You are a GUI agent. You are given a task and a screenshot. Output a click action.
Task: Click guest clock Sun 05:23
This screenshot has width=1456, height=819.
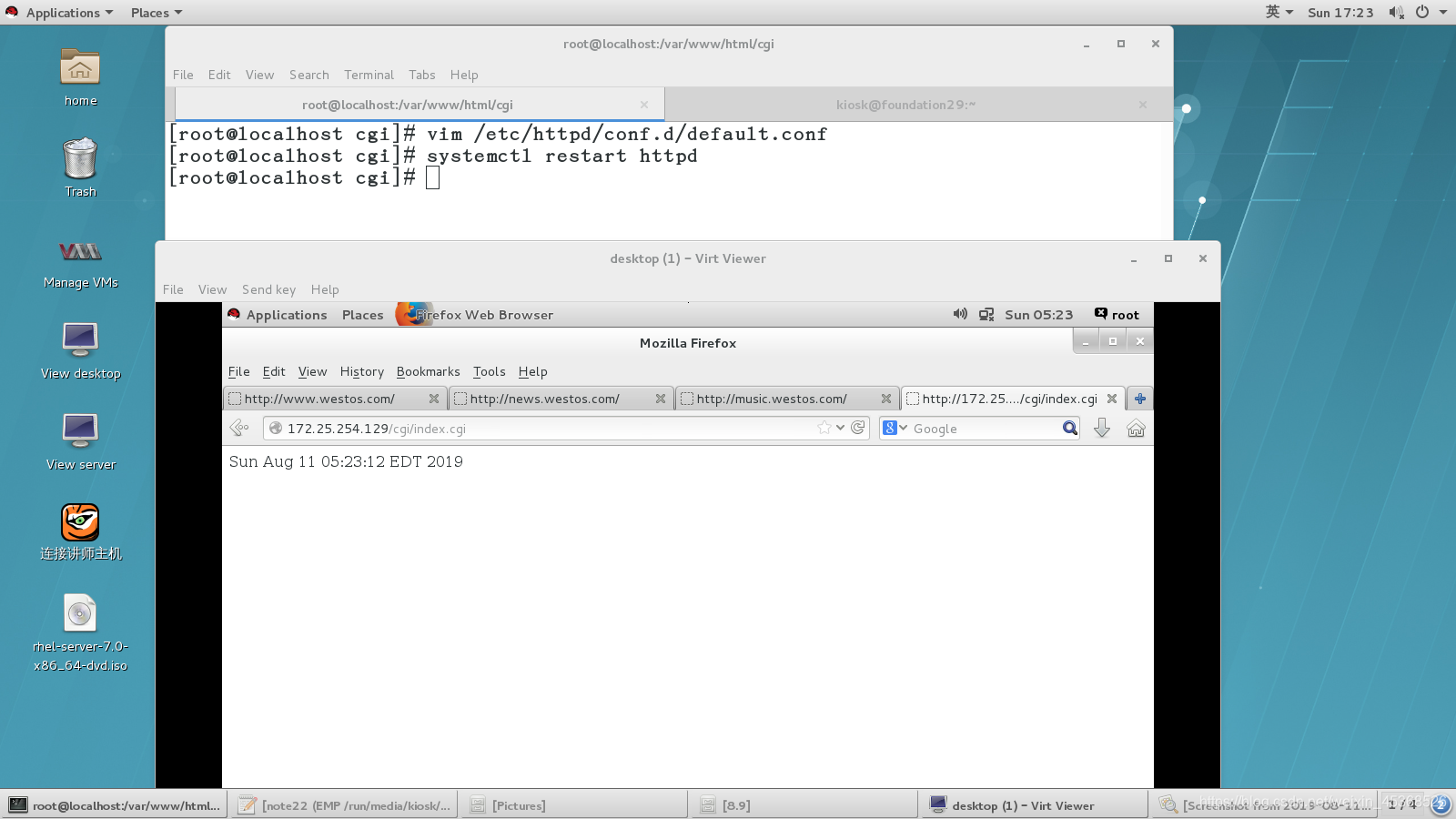tap(1038, 315)
